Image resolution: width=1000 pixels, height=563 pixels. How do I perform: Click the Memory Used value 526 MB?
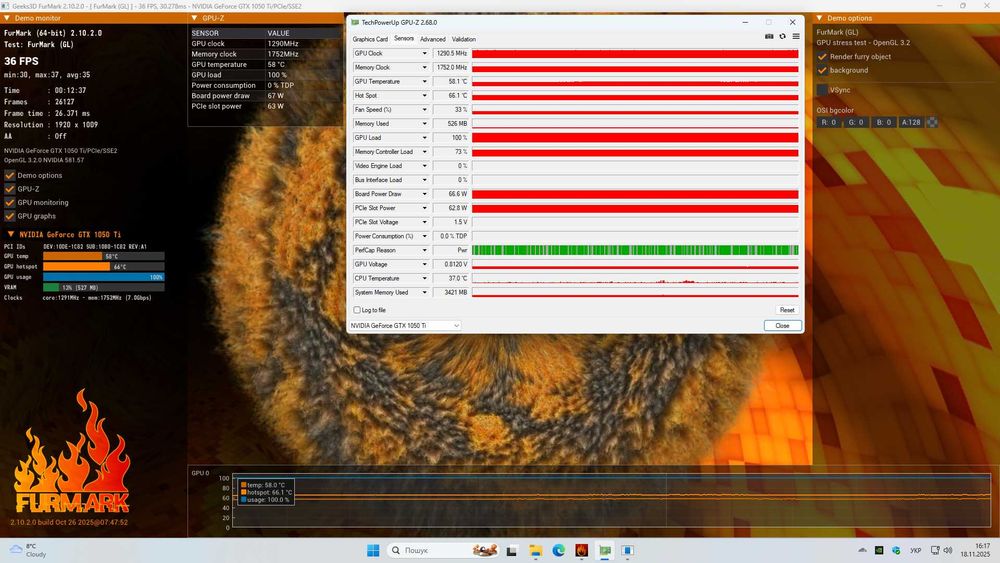click(450, 124)
